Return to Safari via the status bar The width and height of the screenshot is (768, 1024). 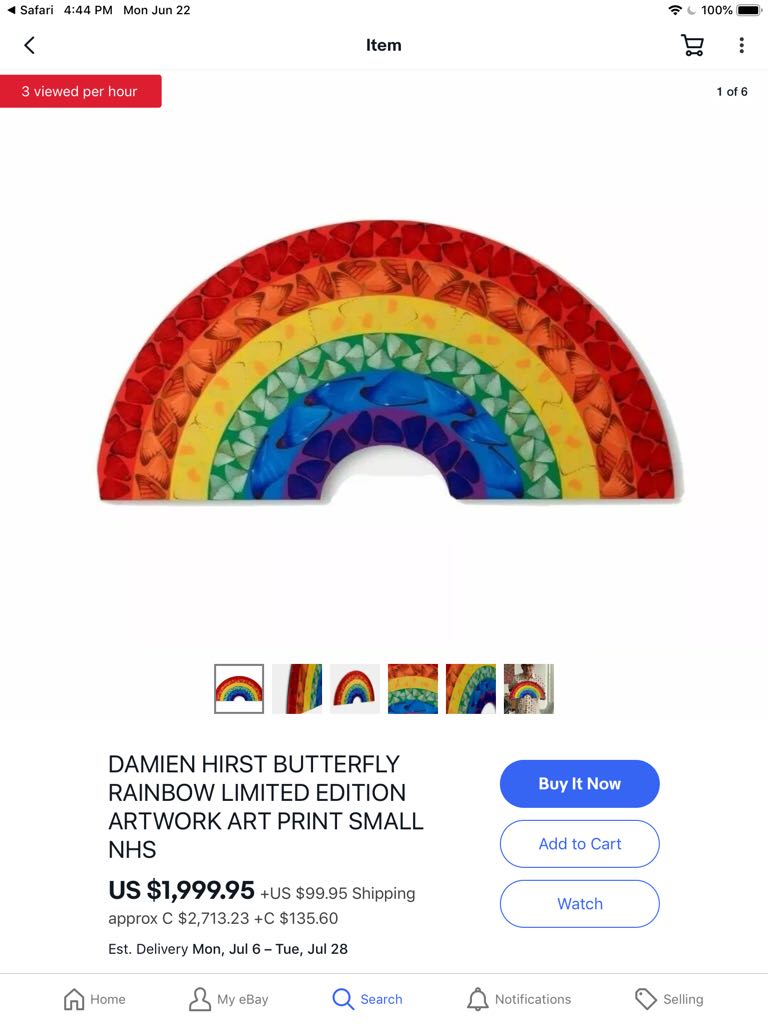point(30,10)
